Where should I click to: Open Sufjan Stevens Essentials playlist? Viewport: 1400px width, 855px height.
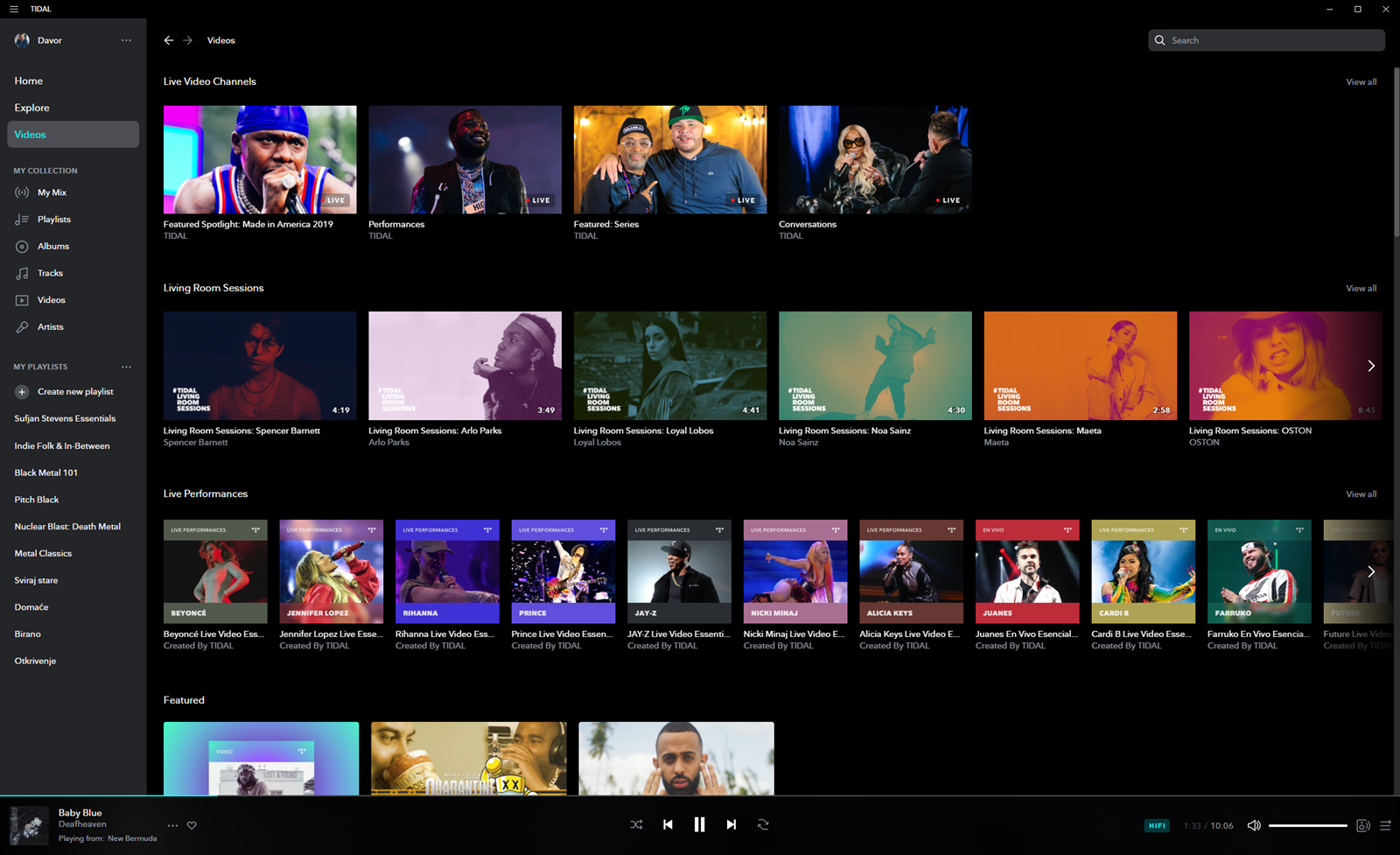click(65, 418)
